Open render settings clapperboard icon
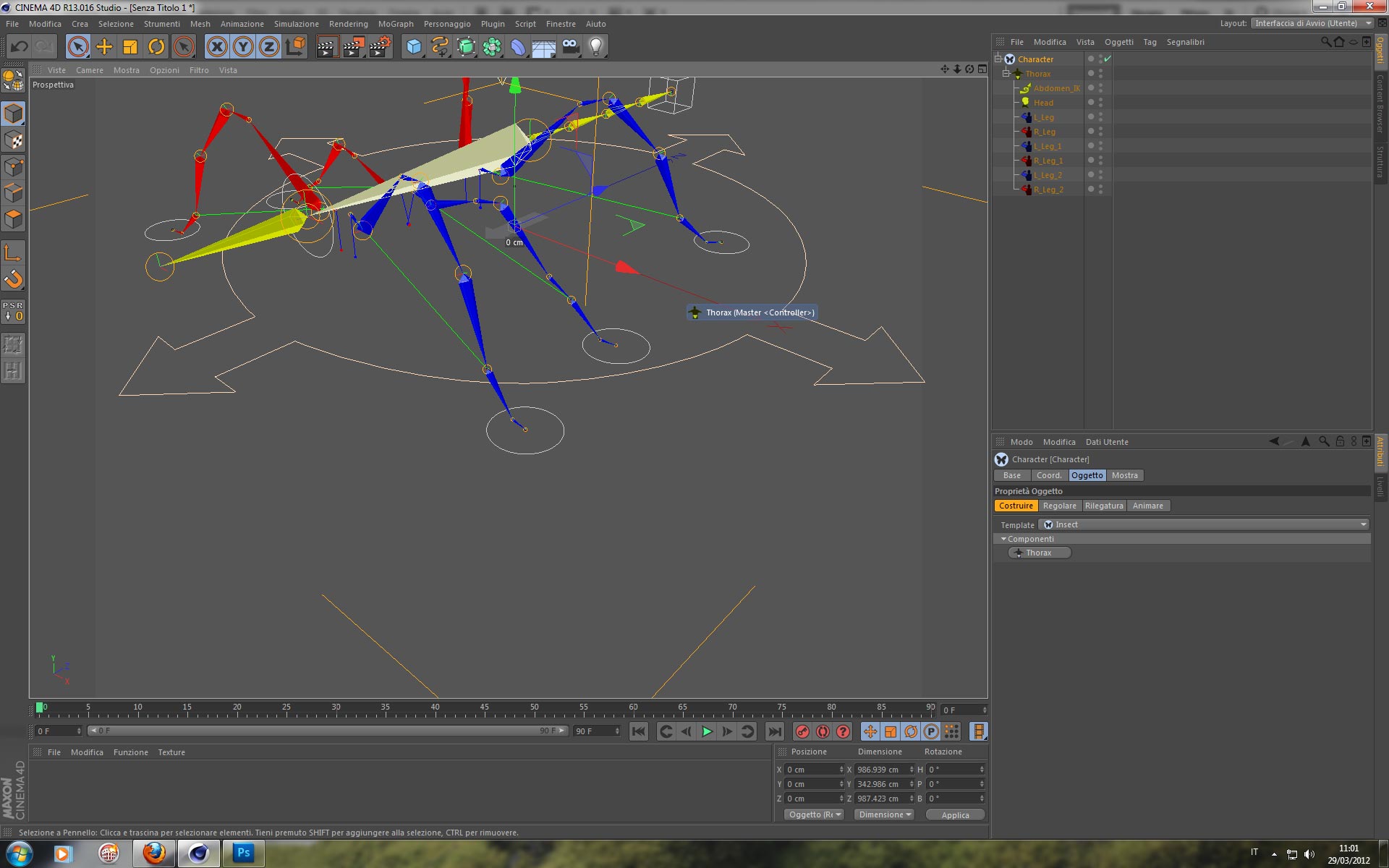This screenshot has width=1389, height=868. click(x=380, y=47)
